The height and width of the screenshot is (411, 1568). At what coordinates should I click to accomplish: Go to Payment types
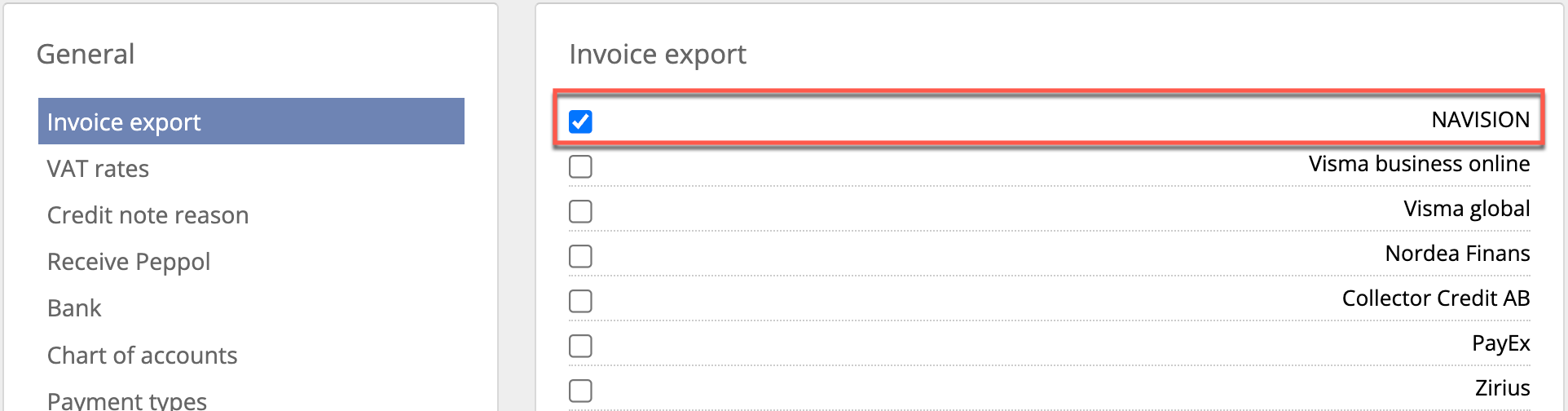point(127,400)
